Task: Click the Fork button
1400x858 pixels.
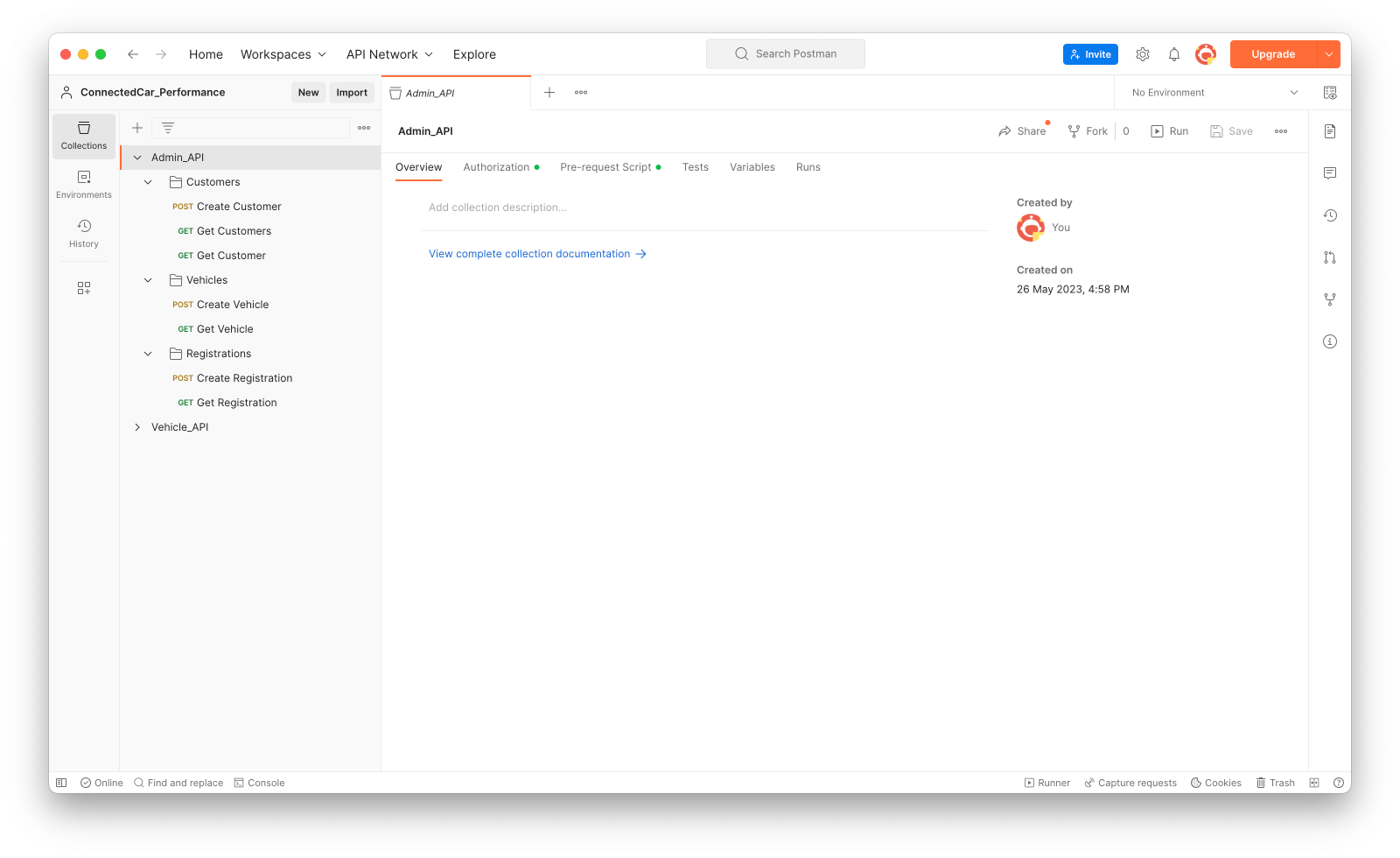Action: pos(1088,131)
